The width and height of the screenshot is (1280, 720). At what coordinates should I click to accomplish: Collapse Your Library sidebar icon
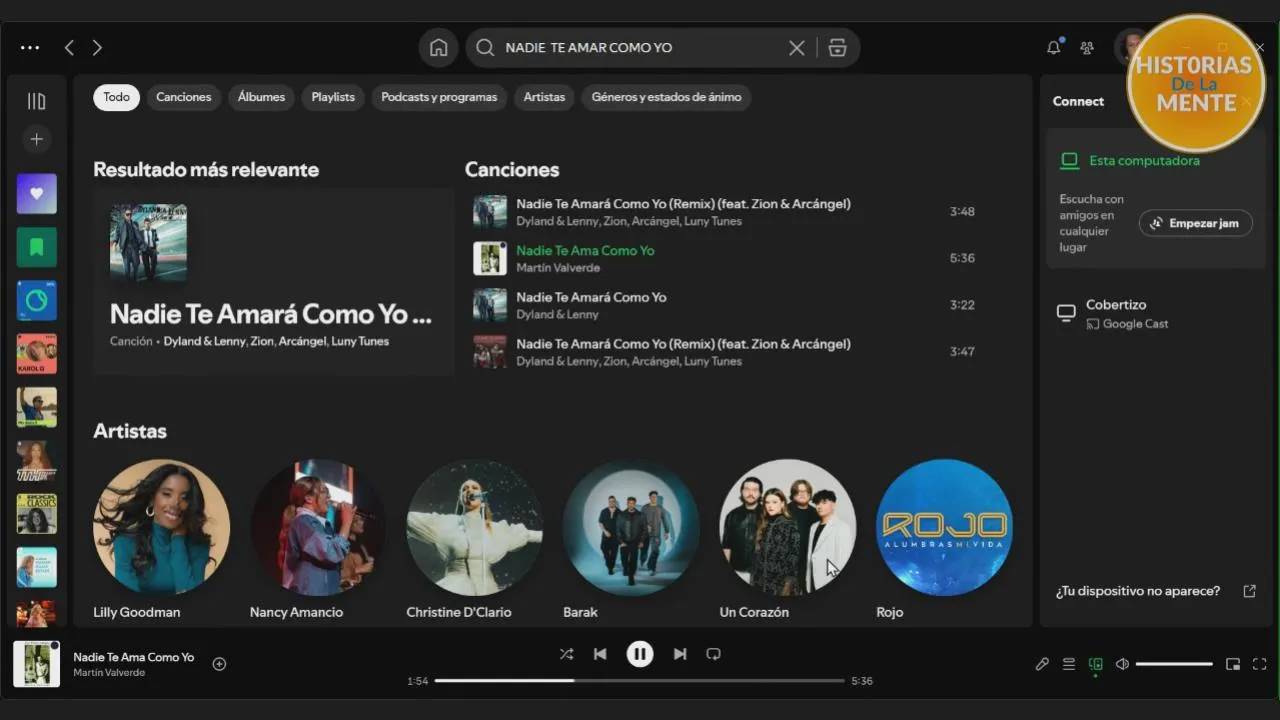click(36, 101)
